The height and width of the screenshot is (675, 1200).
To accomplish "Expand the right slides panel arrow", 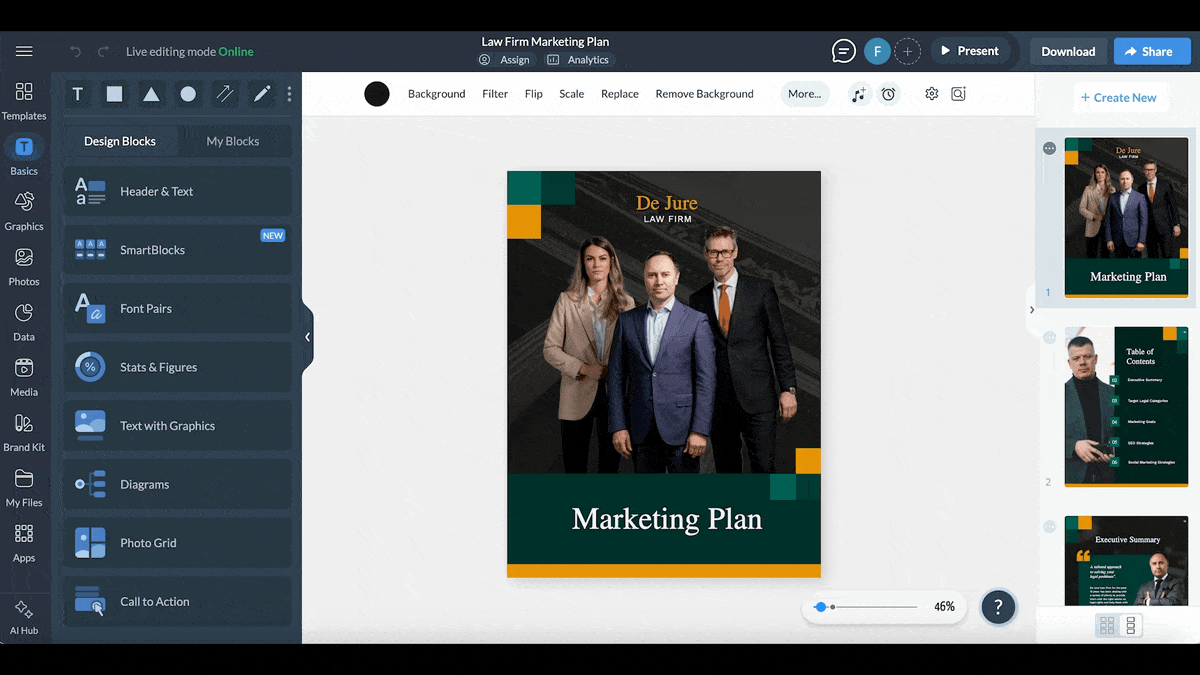I will pos(1032,310).
